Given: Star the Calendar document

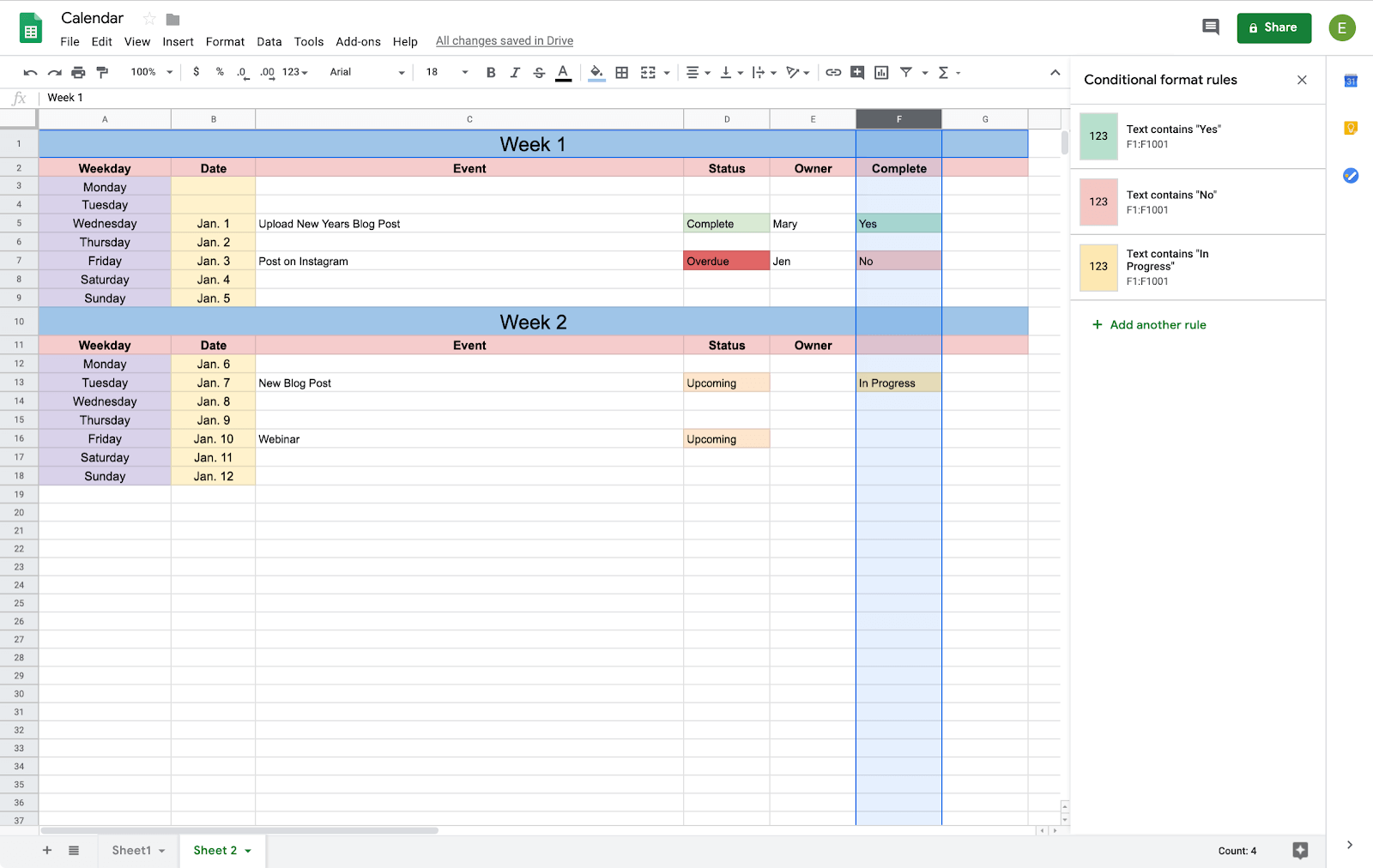Looking at the screenshot, I should tap(149, 19).
